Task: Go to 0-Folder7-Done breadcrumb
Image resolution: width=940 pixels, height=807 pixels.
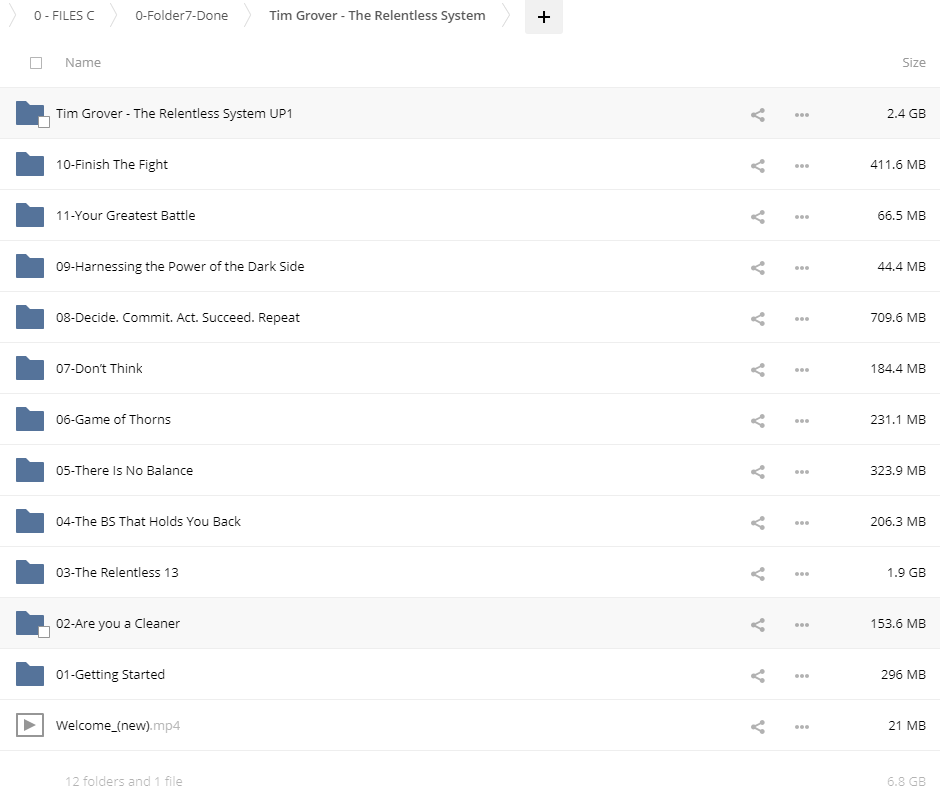Action: pos(181,16)
